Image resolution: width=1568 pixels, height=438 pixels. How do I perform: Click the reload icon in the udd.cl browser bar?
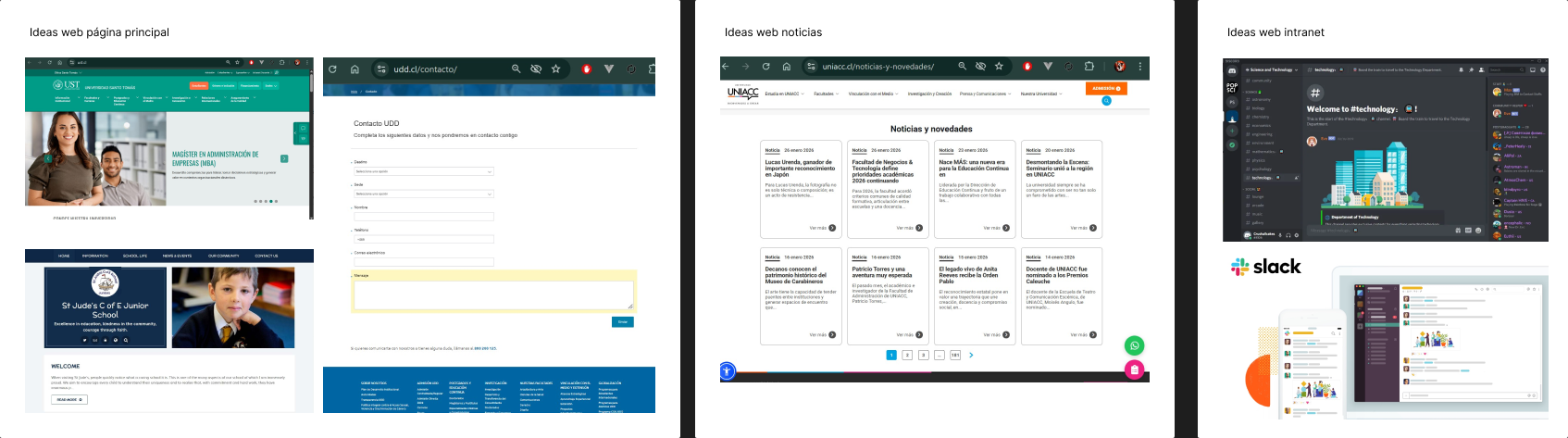tap(333, 69)
